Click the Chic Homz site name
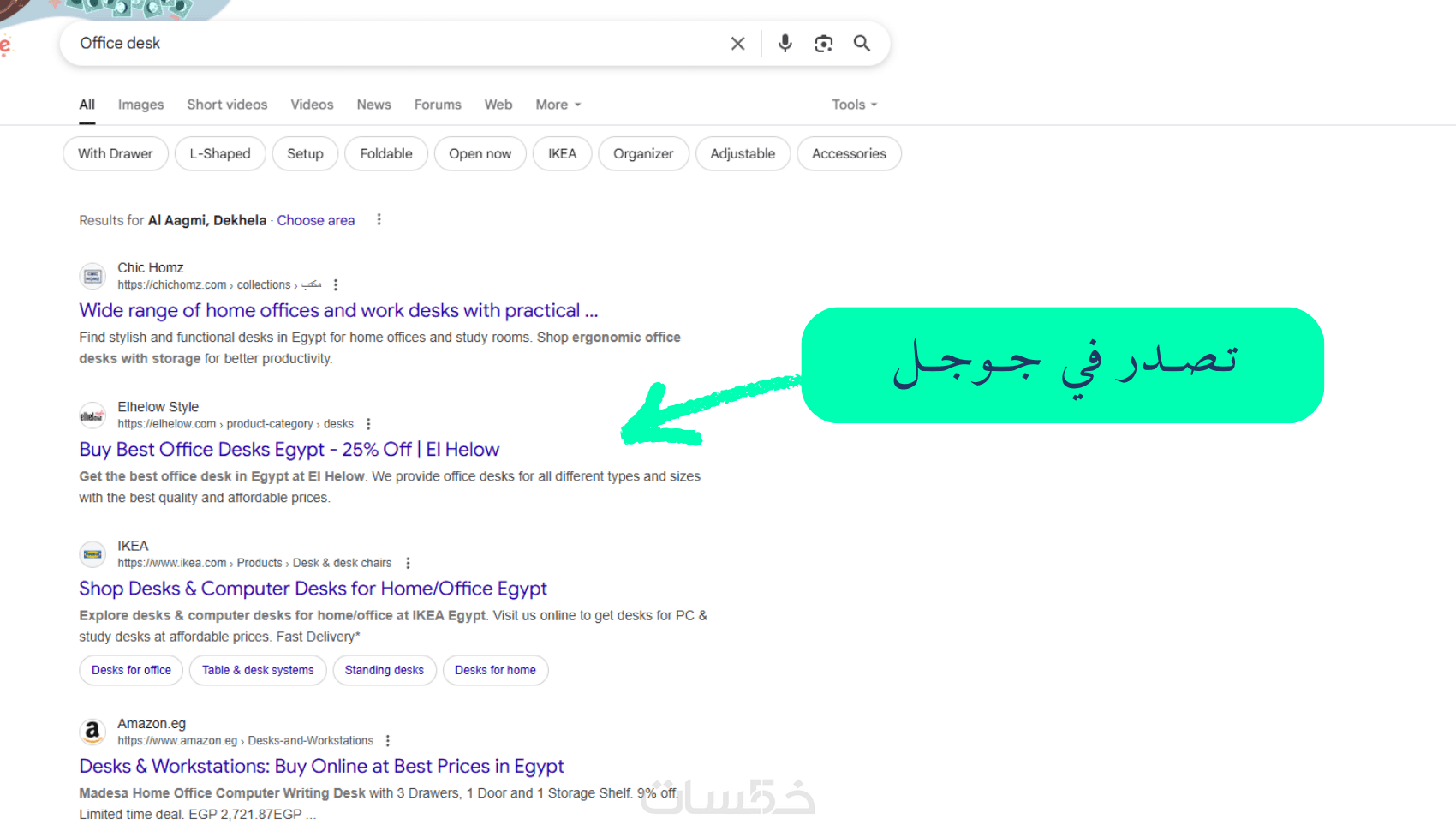Screen dimensions: 1456x831 pos(151,268)
